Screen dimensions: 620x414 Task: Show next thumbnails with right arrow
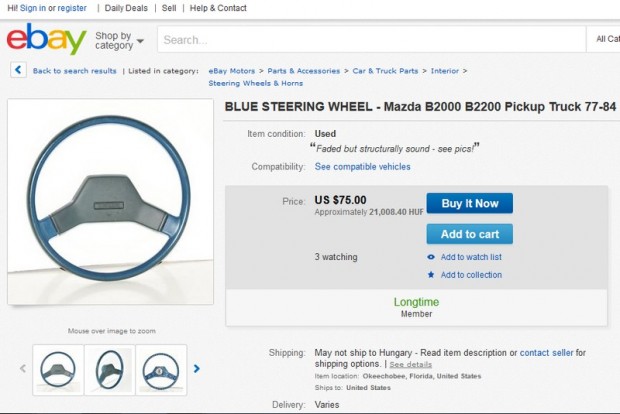[197, 369]
